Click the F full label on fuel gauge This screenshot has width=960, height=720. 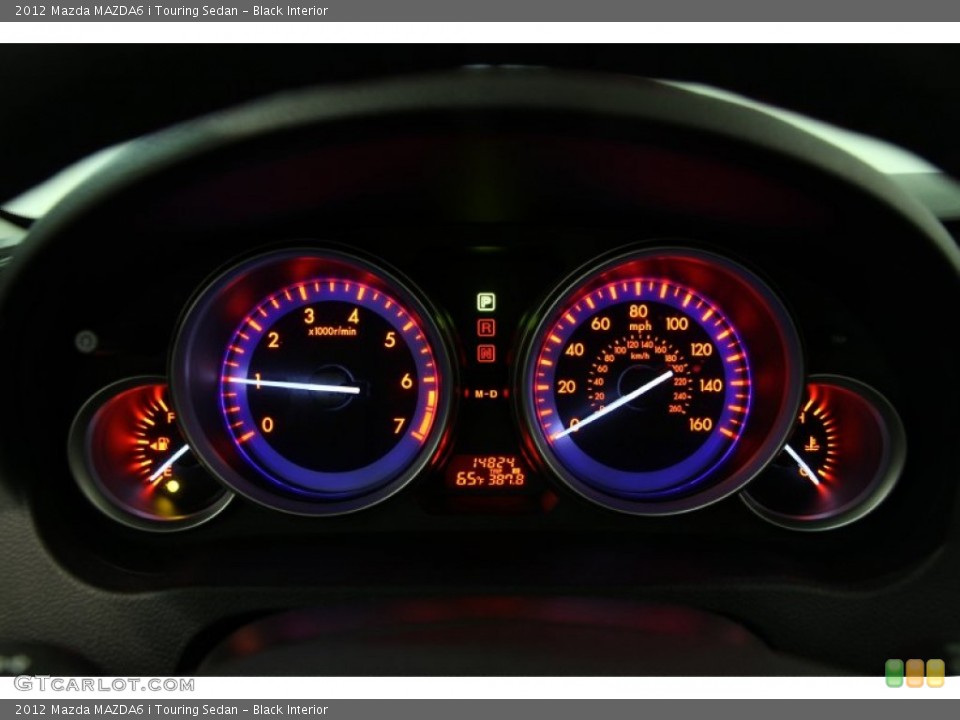click(171, 418)
